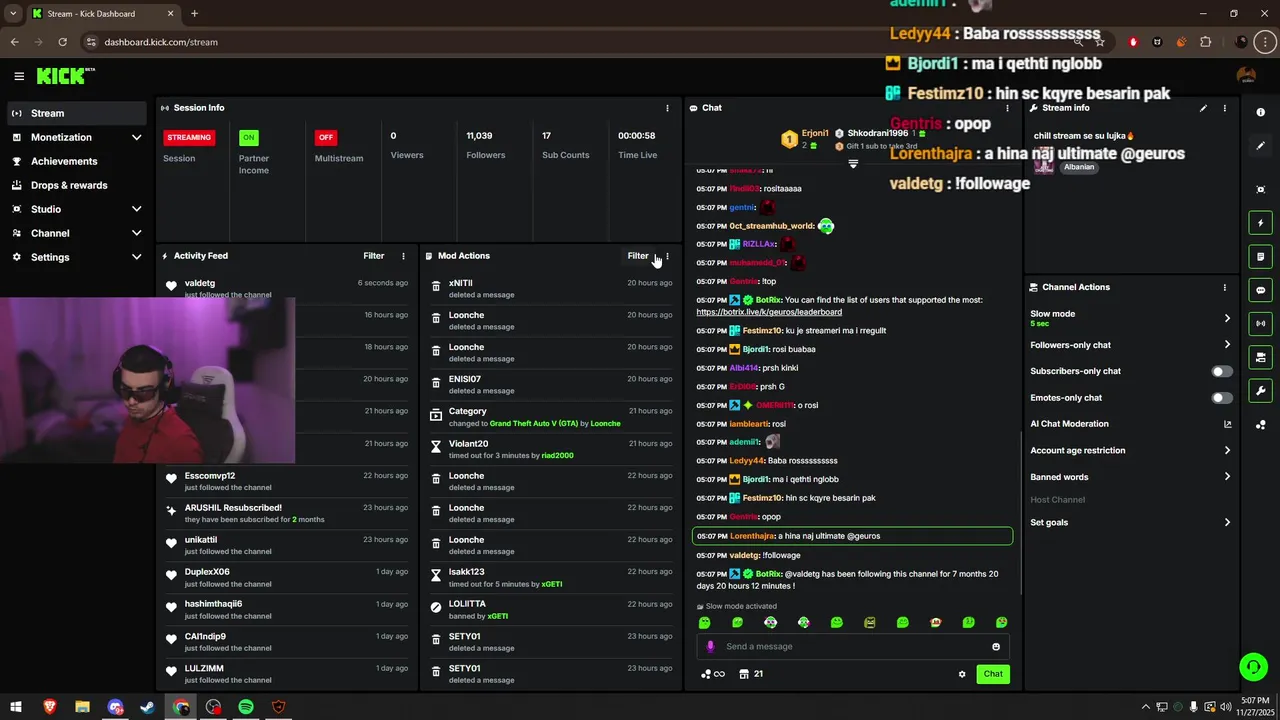The width and height of the screenshot is (1280, 720).
Task: Click the green Chat send button
Action: point(993,674)
